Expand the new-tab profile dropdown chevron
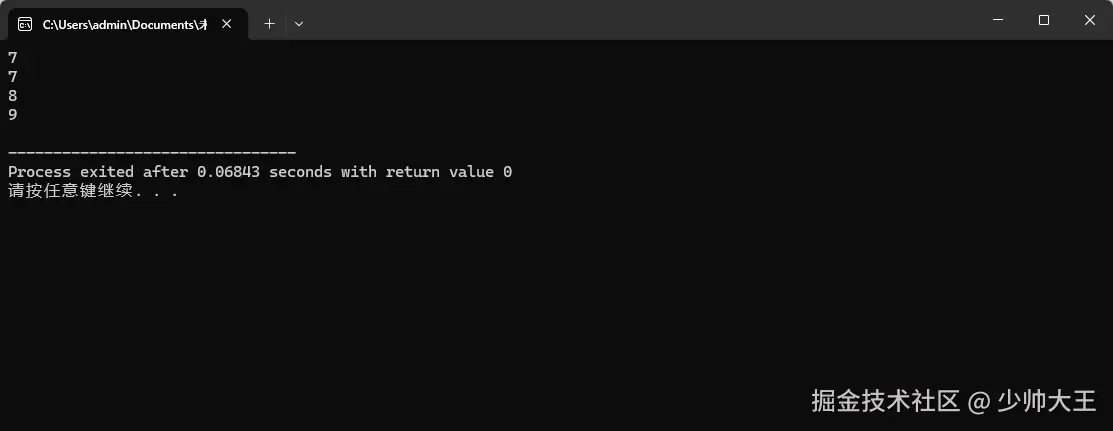Image resolution: width=1113 pixels, height=431 pixels. [x=299, y=23]
